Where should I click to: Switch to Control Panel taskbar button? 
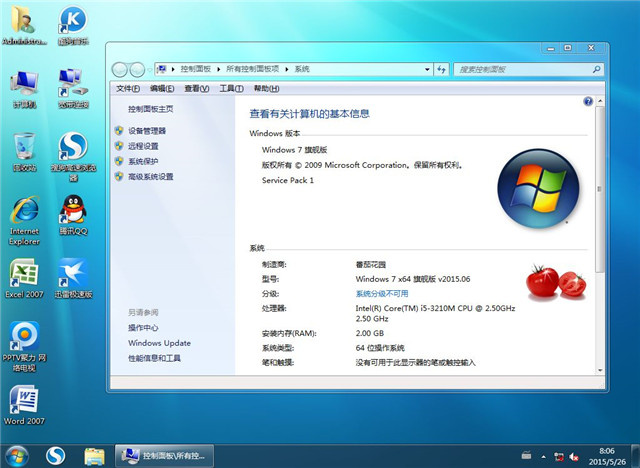click(164, 456)
